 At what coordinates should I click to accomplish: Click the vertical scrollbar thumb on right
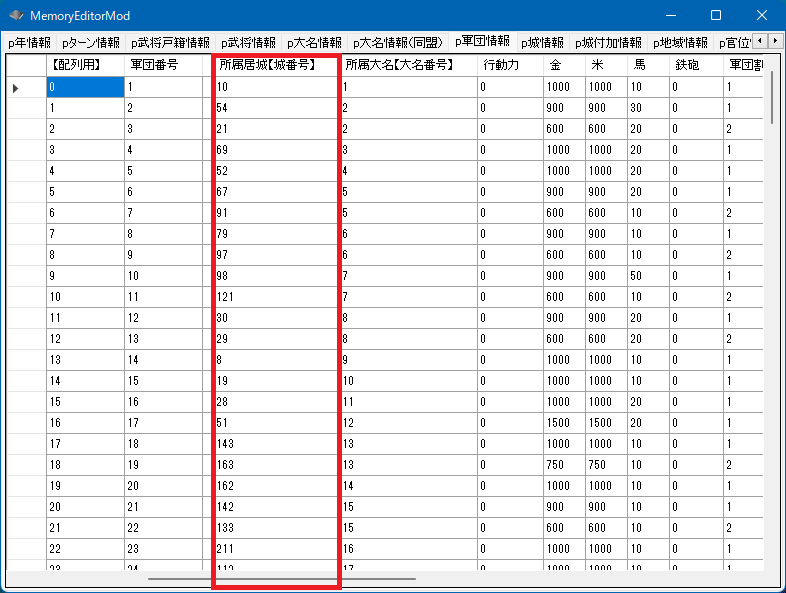point(773,98)
